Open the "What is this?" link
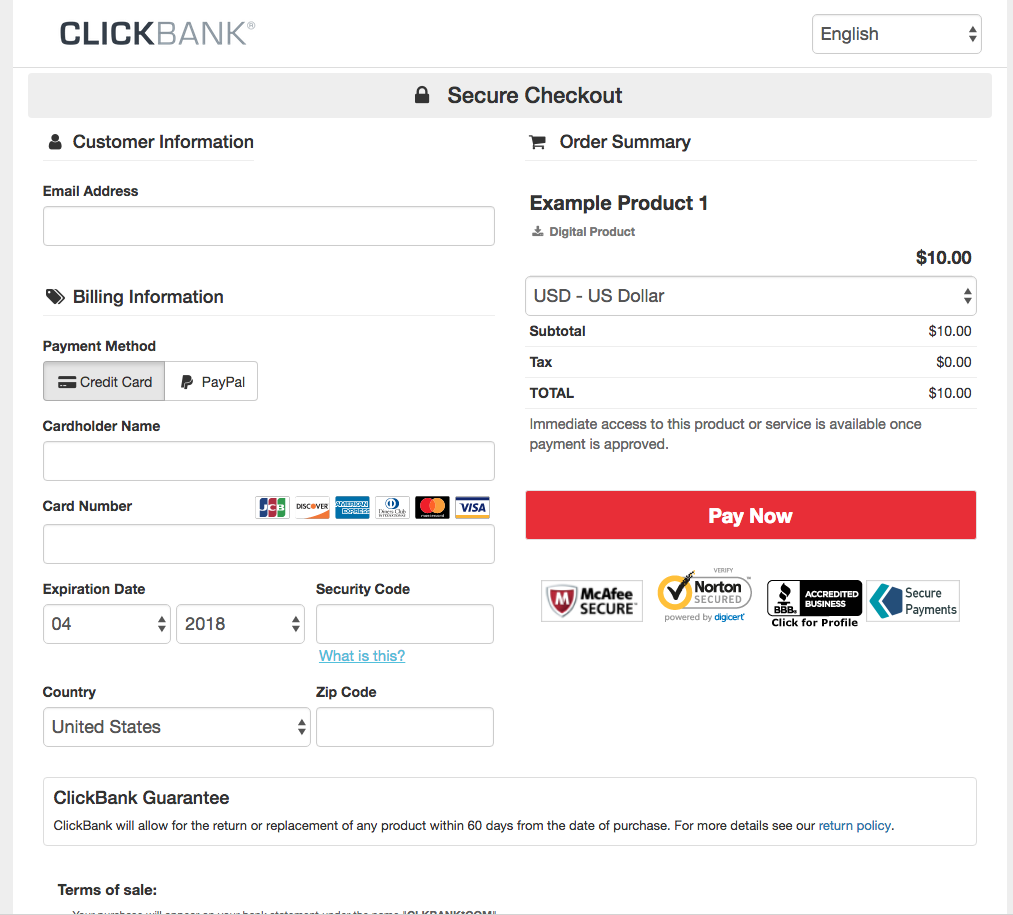 point(362,656)
